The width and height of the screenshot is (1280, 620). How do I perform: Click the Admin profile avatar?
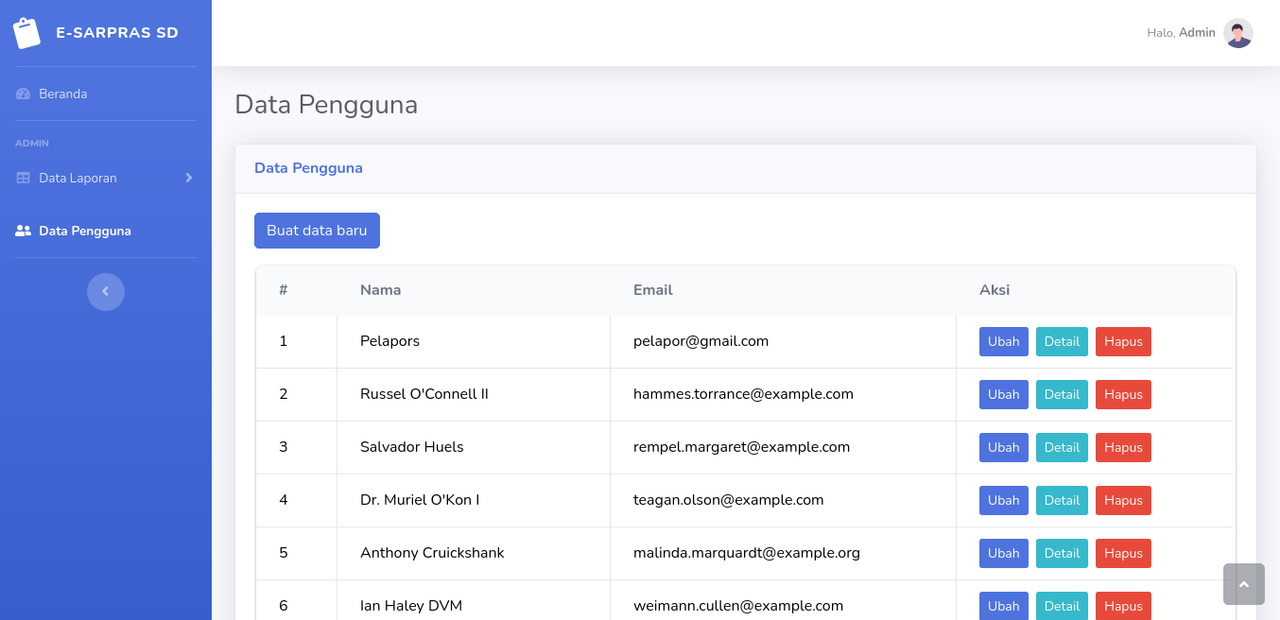[1238, 33]
